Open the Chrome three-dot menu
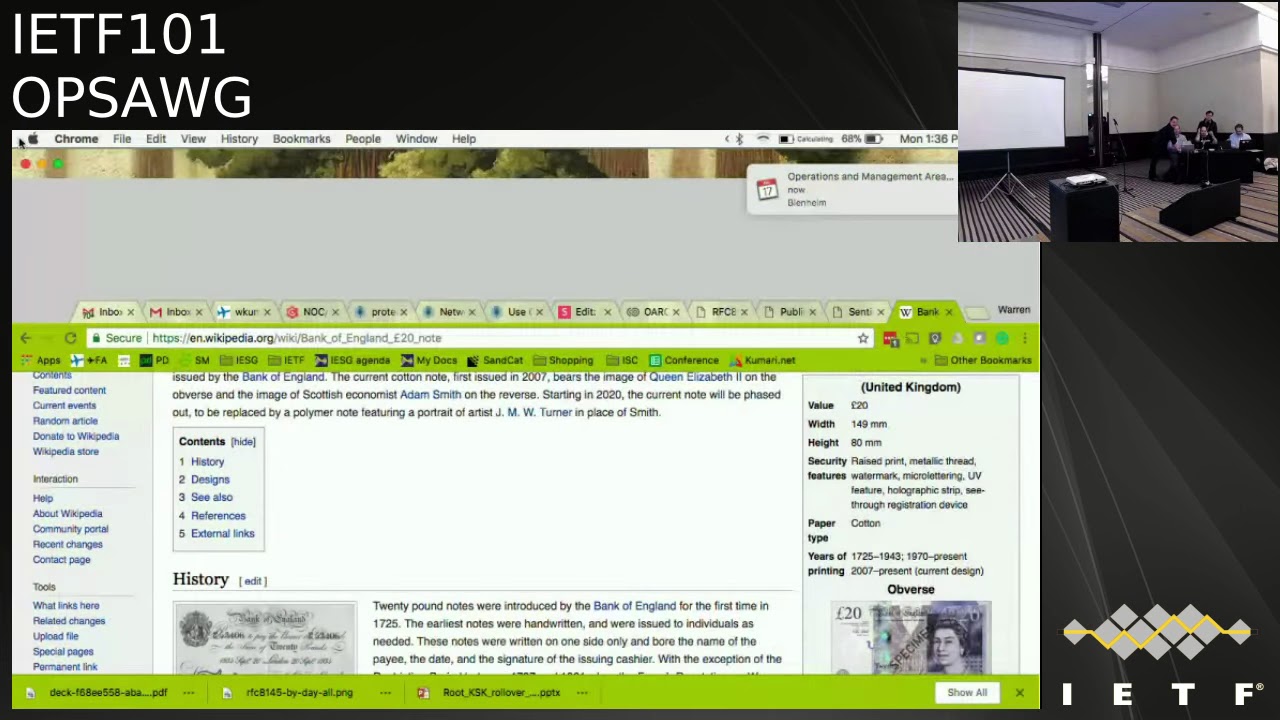Image resolution: width=1280 pixels, height=720 pixels. coord(1024,338)
